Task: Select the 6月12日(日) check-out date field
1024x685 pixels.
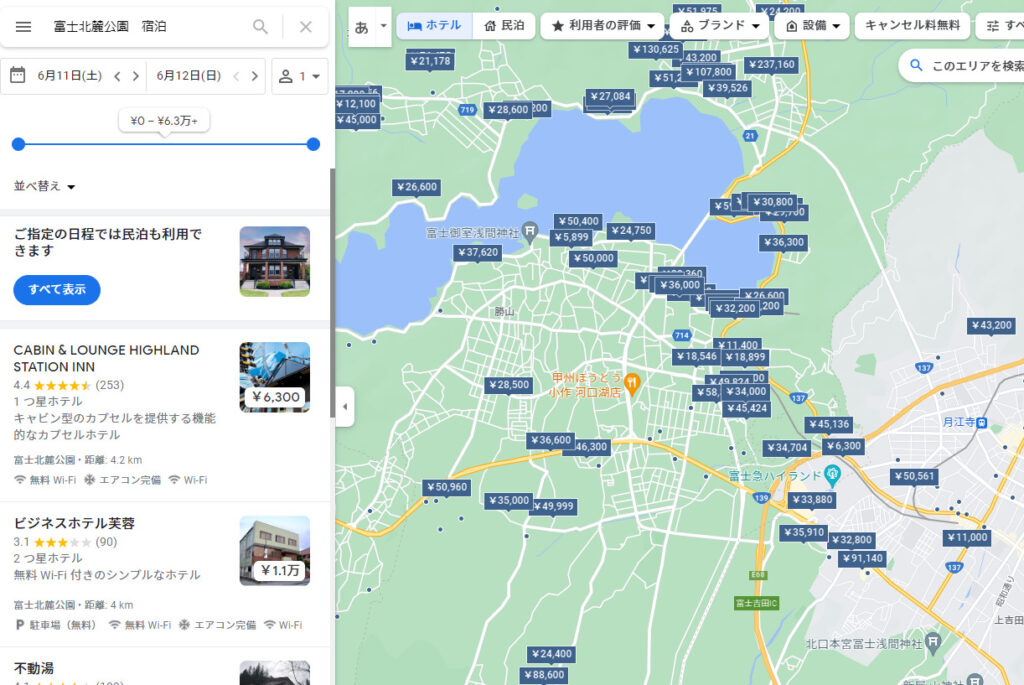Action: tap(189, 76)
